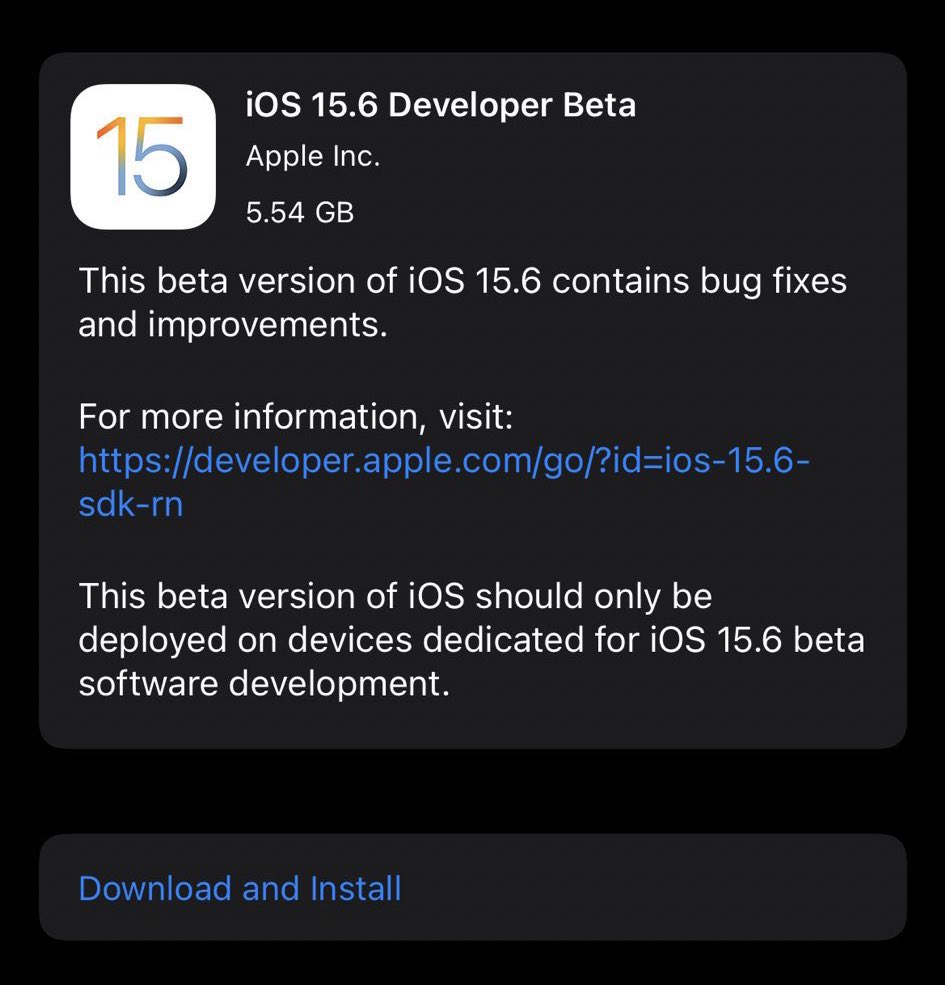This screenshot has width=945, height=985.
Task: Click 'For more information, visit:' text
Action: coord(296,416)
